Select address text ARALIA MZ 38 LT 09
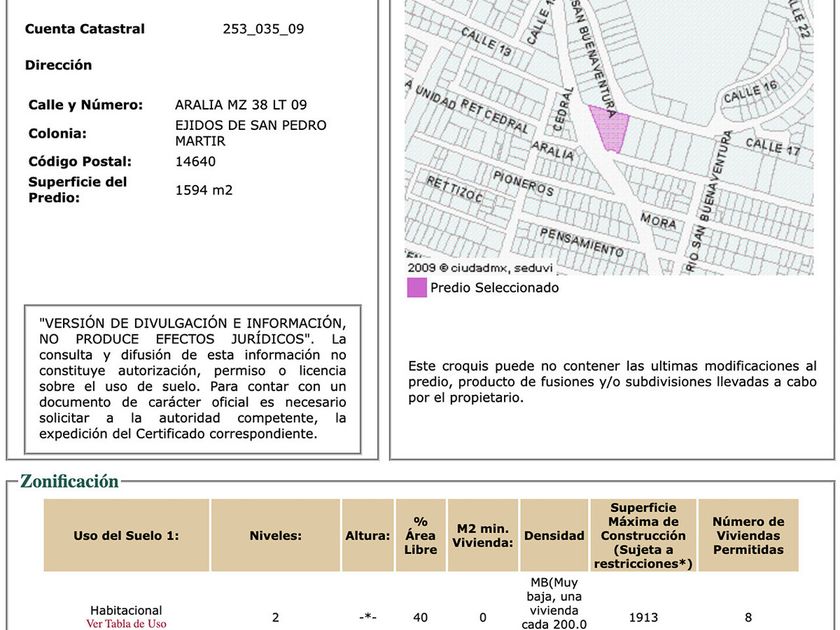This screenshot has height=630, width=840. point(241,104)
